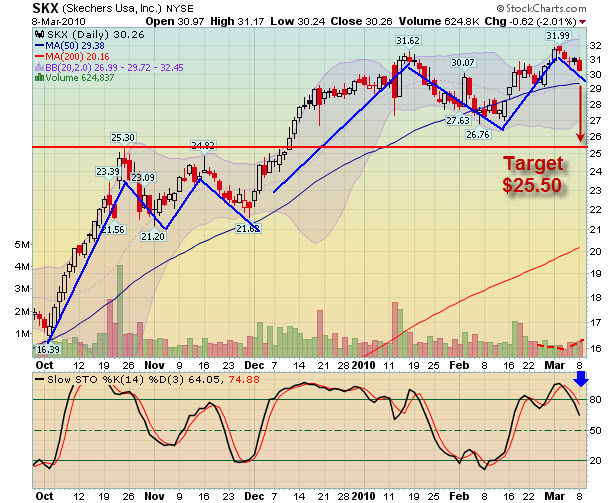
Task: Click the 23.39 price label
Action: point(108,172)
